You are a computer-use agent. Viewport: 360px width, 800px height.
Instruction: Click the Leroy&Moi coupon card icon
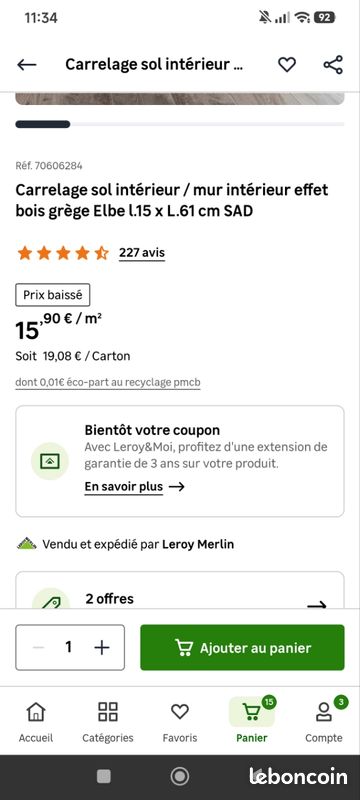pos(50,461)
